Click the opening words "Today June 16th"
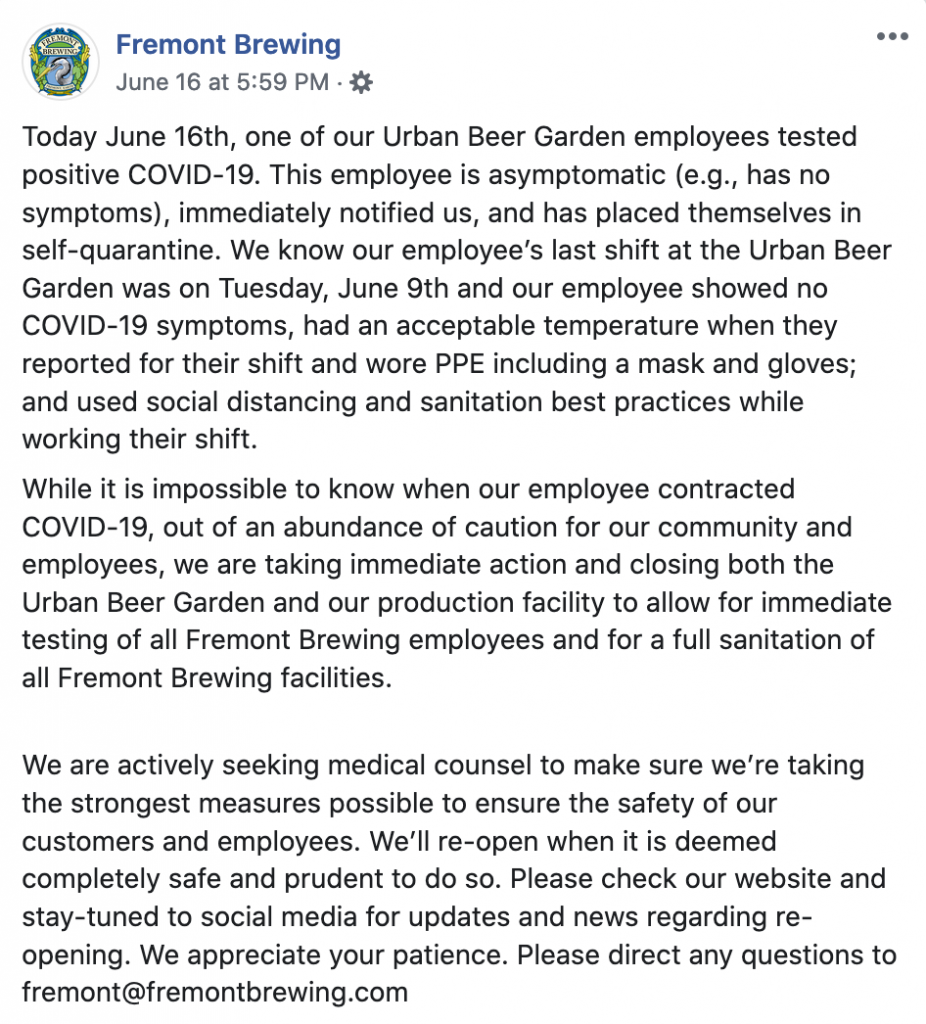 (125, 137)
